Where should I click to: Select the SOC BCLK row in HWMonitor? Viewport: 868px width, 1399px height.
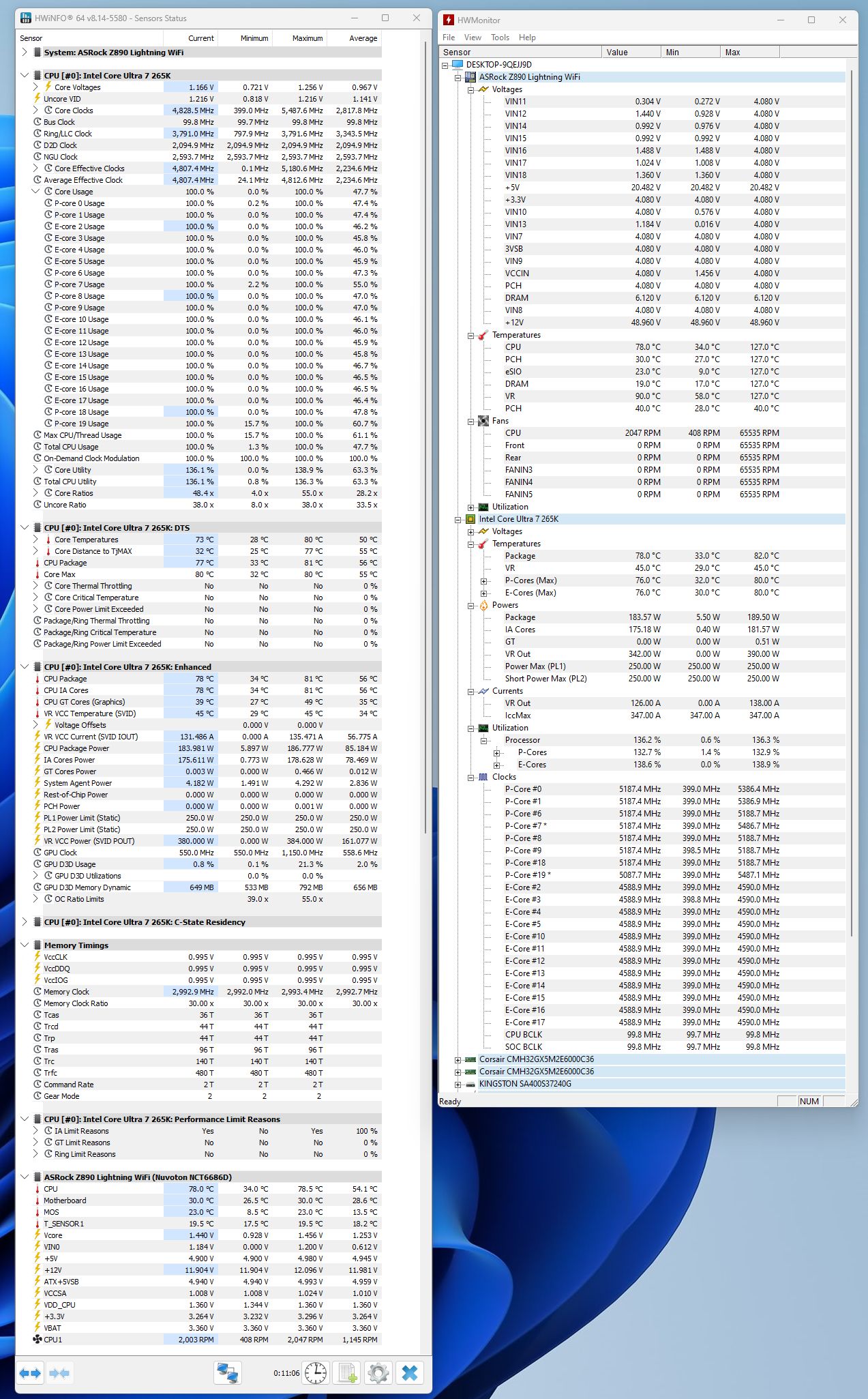[643, 1047]
